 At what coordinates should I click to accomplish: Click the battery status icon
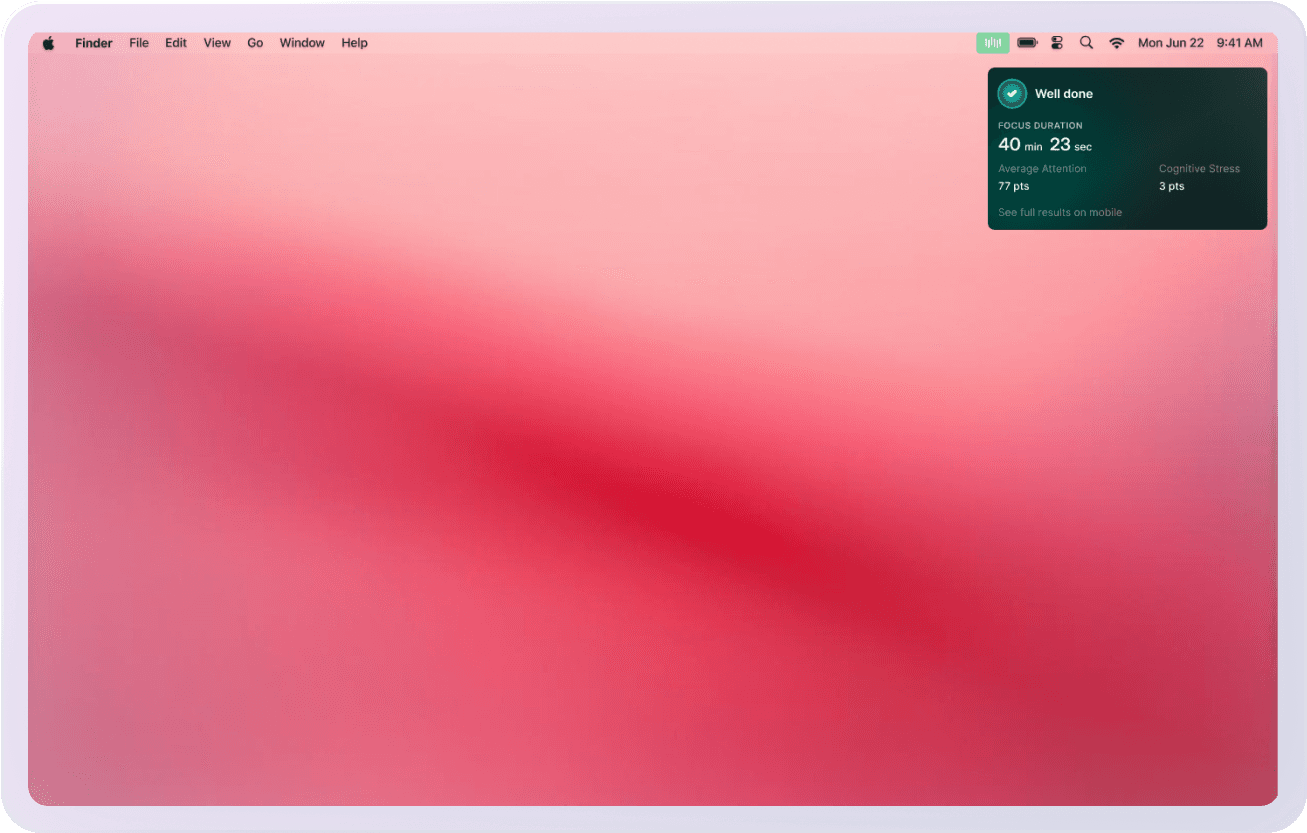coord(1027,43)
